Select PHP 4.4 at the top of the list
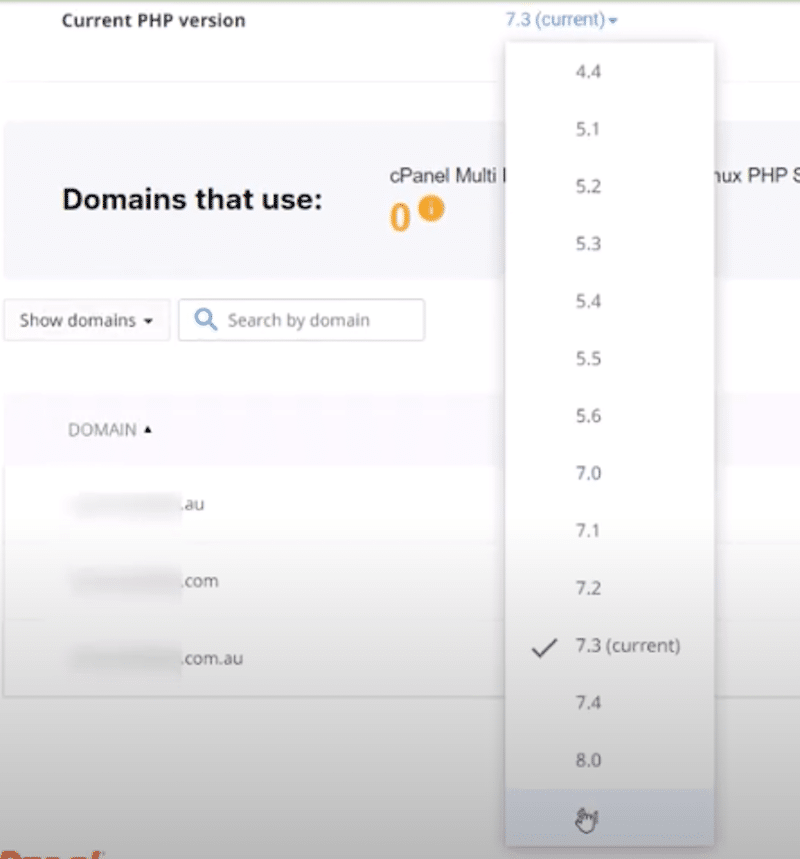Viewport: 800px width, 859px height. pyautogui.click(x=589, y=71)
